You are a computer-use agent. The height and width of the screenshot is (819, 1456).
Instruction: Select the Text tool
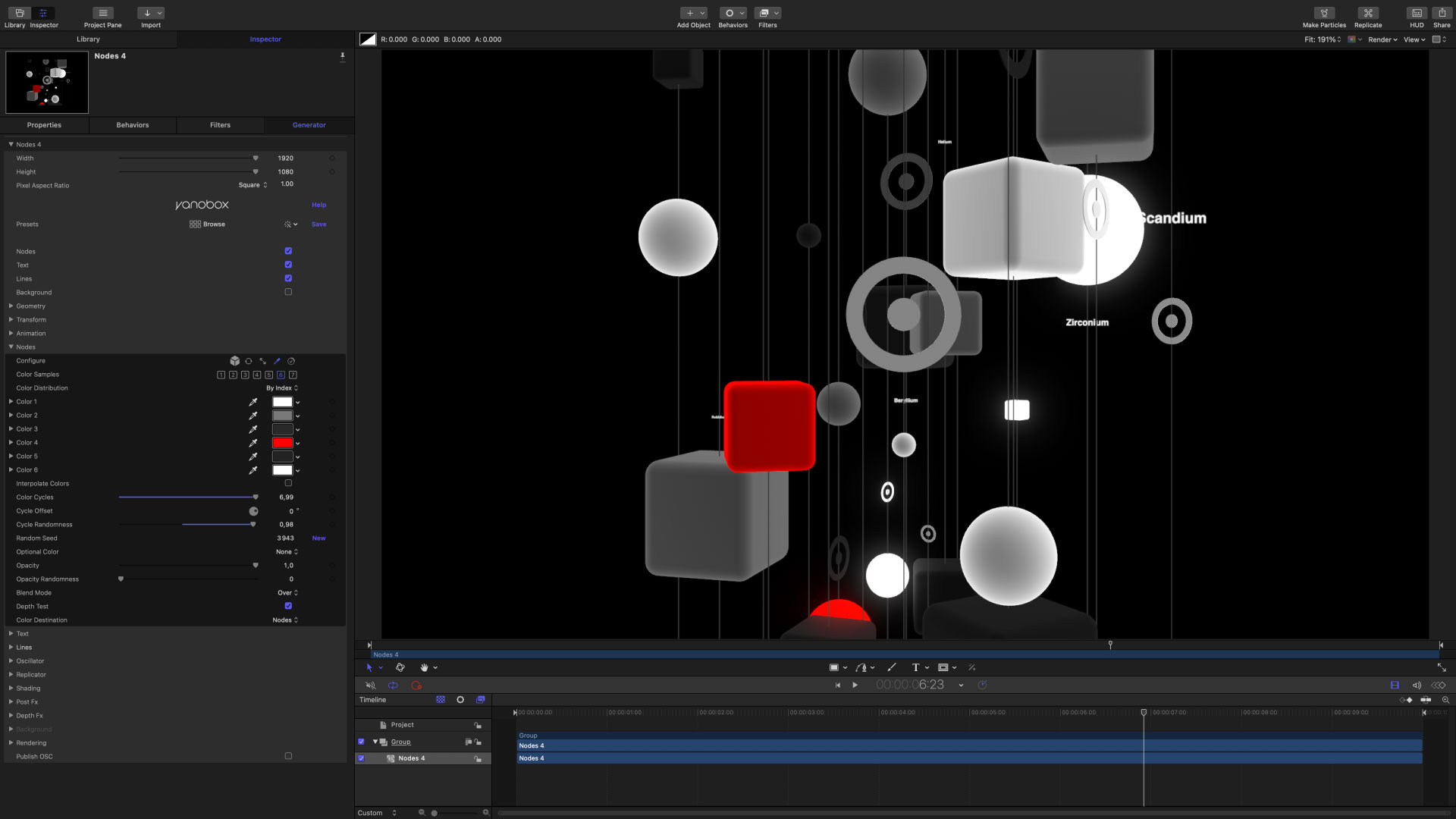coord(915,667)
